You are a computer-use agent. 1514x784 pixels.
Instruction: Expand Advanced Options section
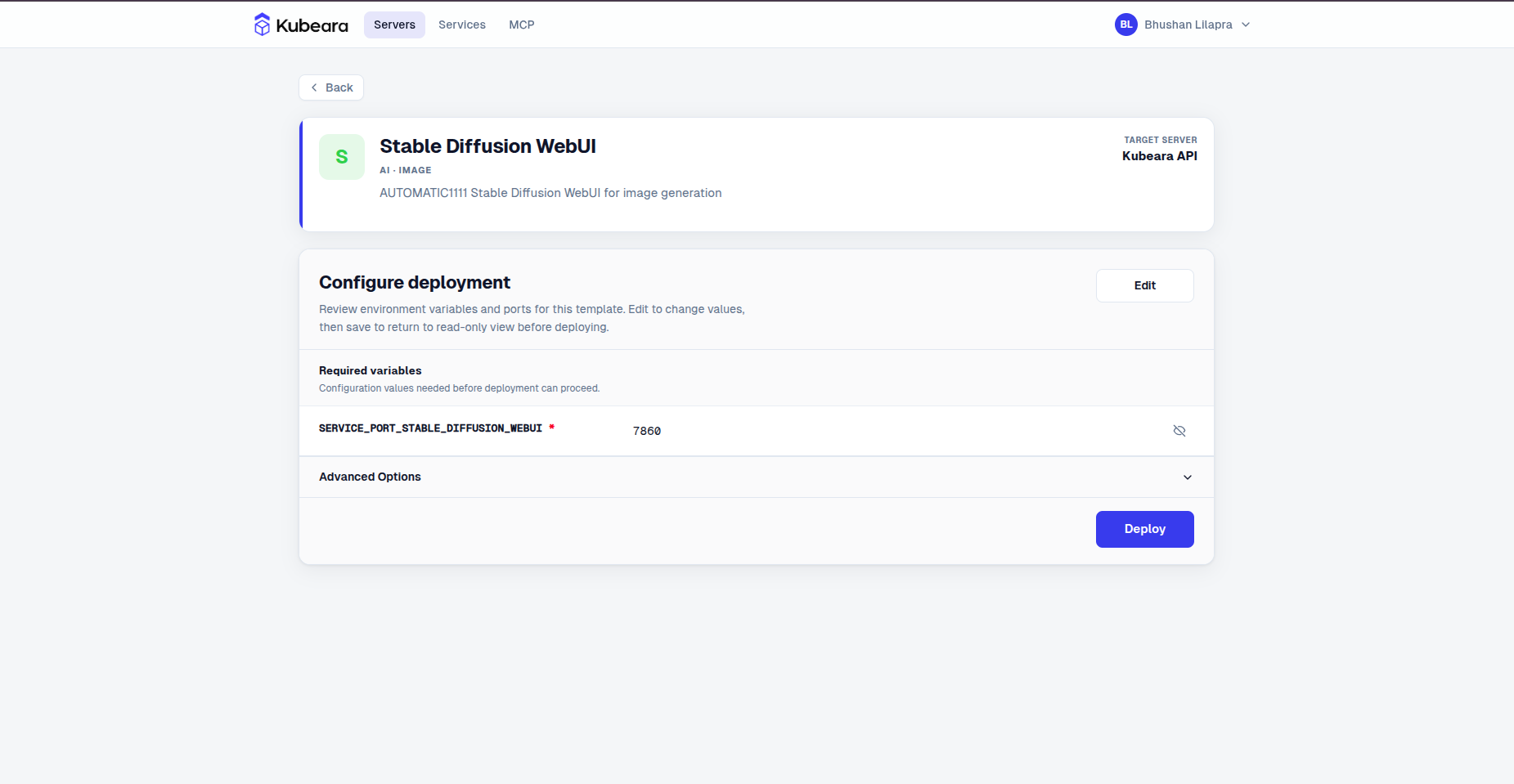[x=756, y=477]
